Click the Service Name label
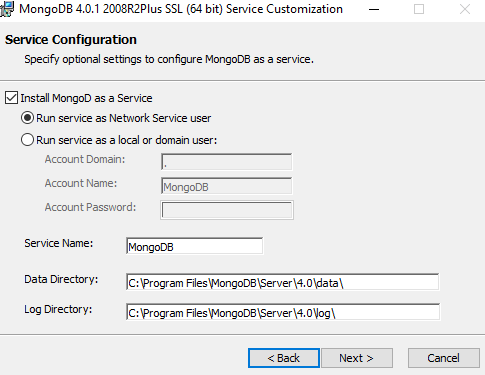Image resolution: width=485 pixels, height=375 pixels. coord(59,243)
